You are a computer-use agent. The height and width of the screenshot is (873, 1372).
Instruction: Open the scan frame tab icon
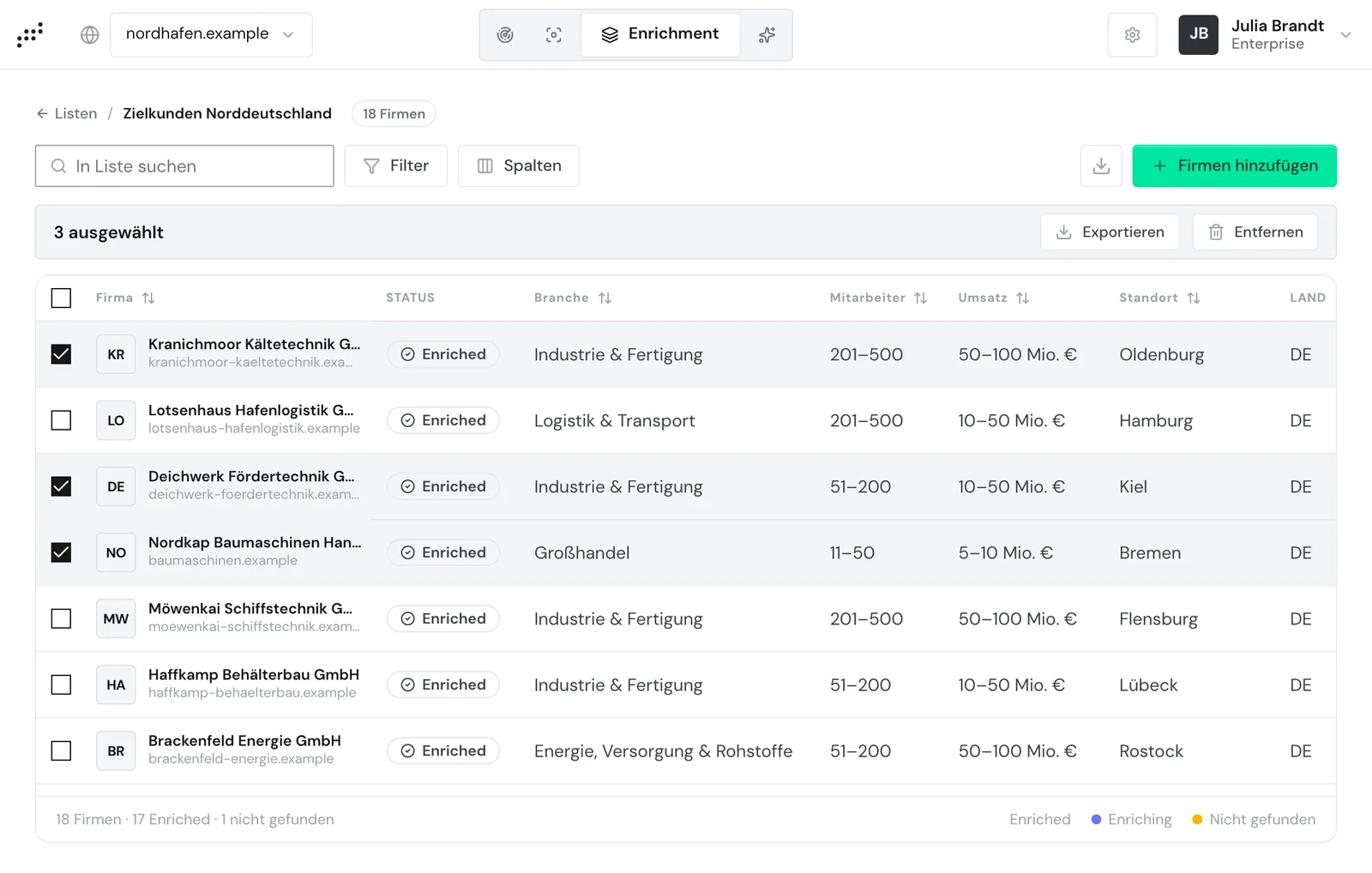(554, 34)
